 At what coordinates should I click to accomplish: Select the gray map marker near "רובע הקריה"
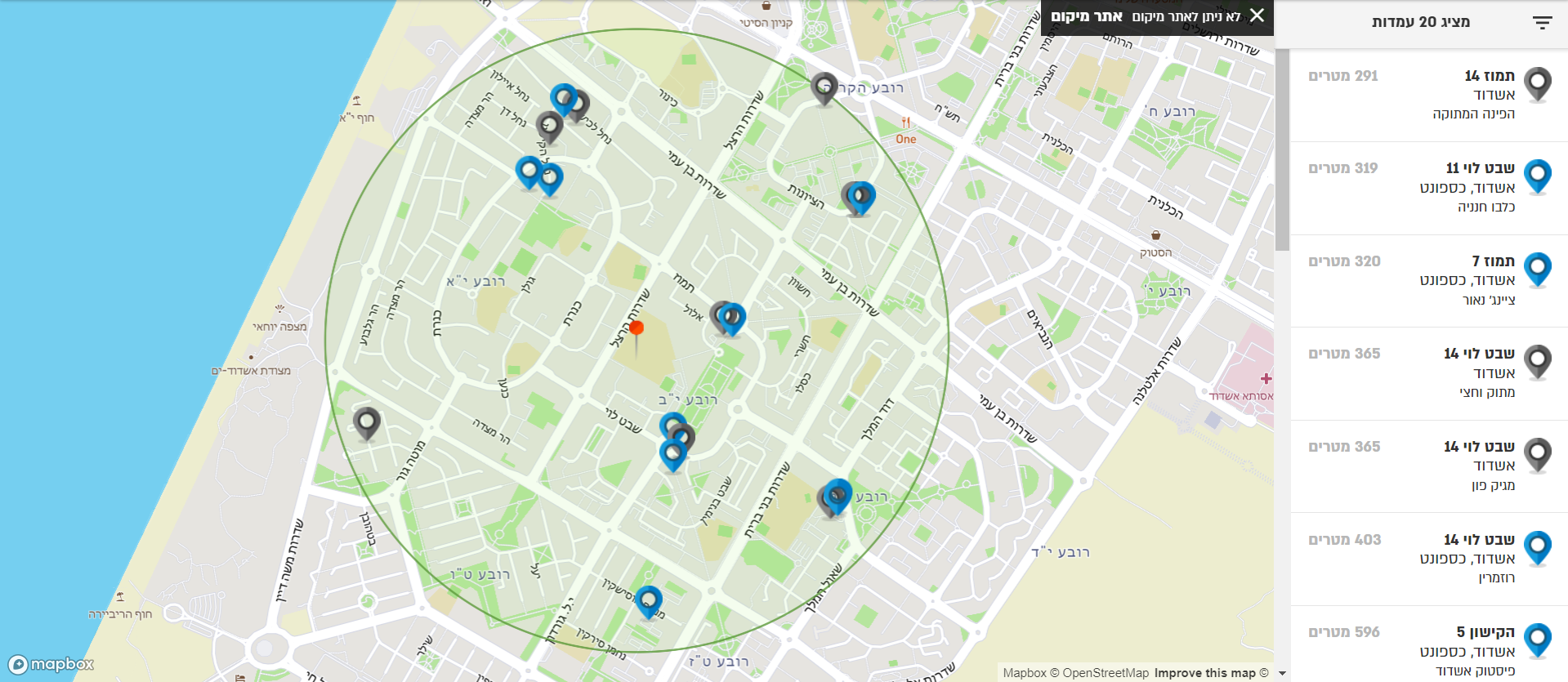click(x=824, y=89)
